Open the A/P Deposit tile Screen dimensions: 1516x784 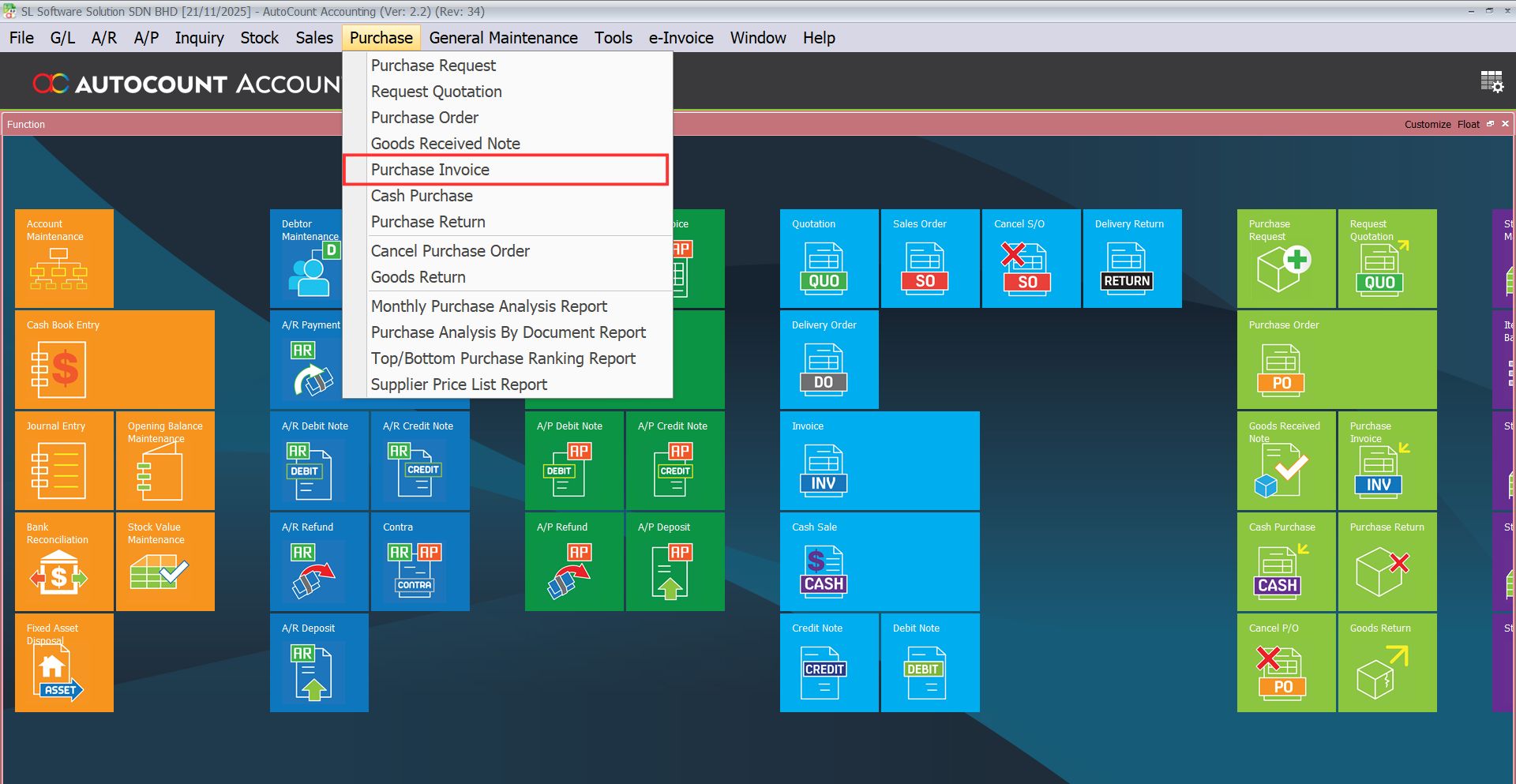[x=674, y=561]
